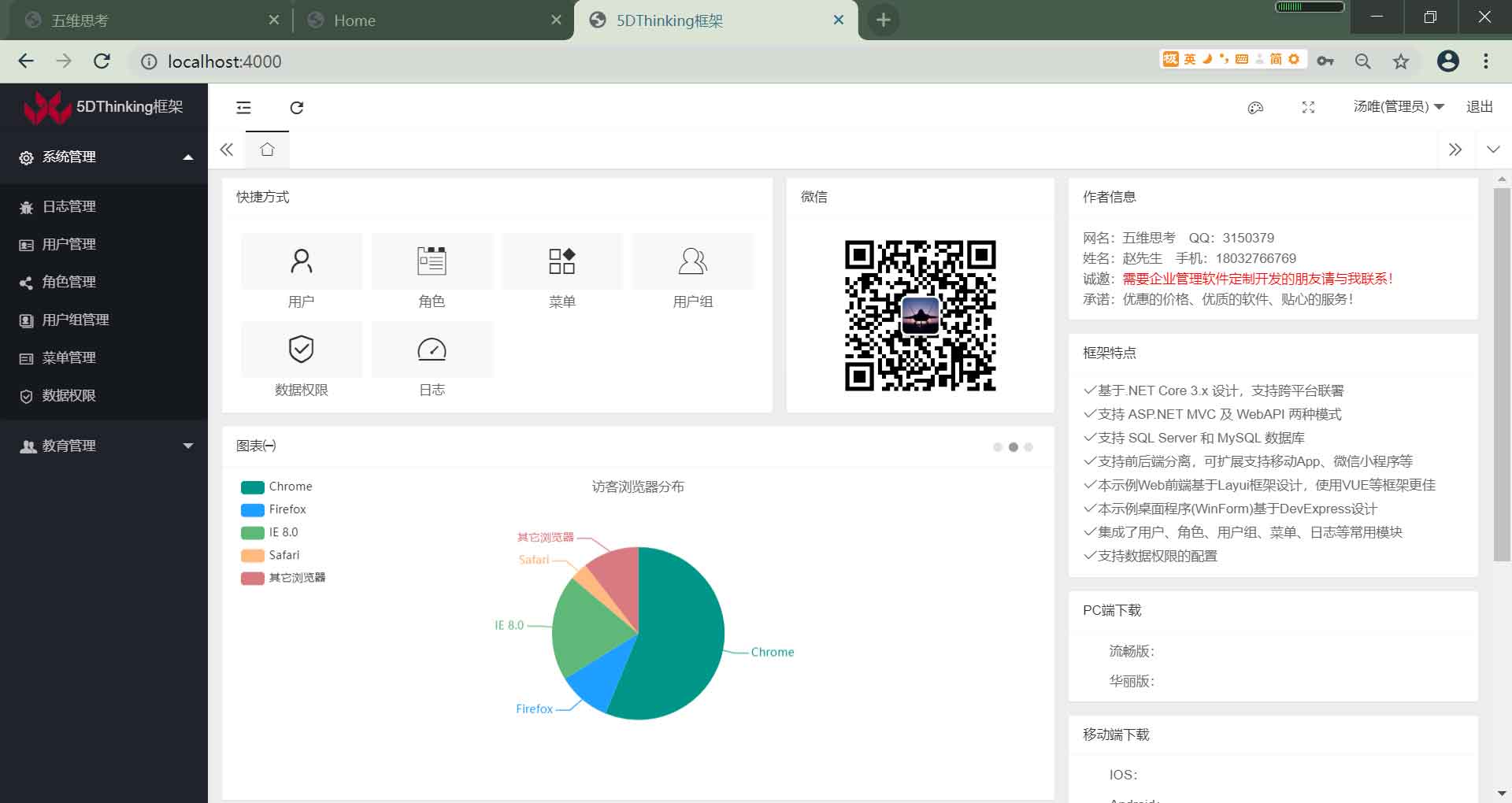Open the 菜单 shortcut icon
This screenshot has width=1512, height=803.
tap(562, 261)
